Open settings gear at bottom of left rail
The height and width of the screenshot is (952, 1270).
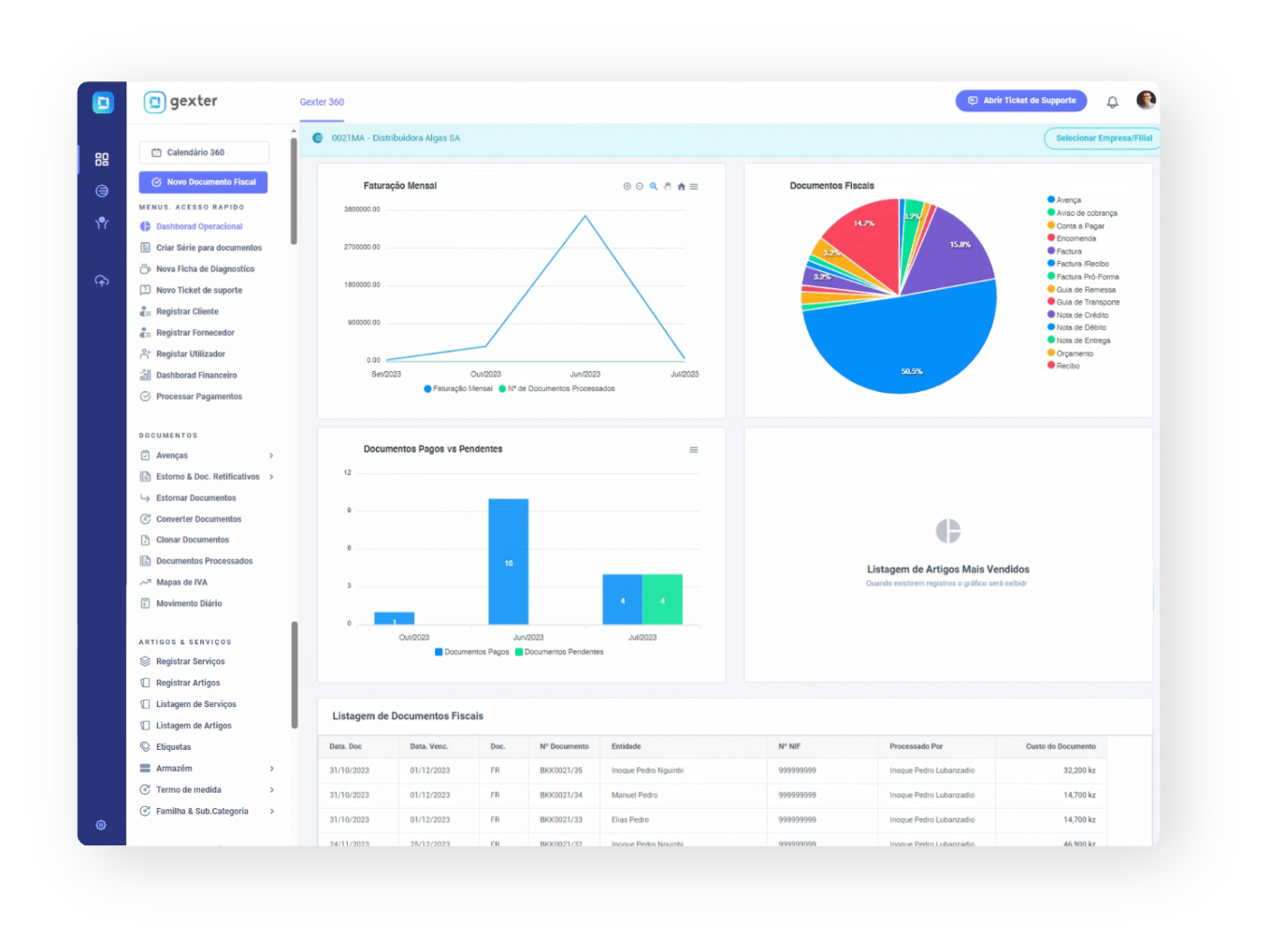coord(101,825)
